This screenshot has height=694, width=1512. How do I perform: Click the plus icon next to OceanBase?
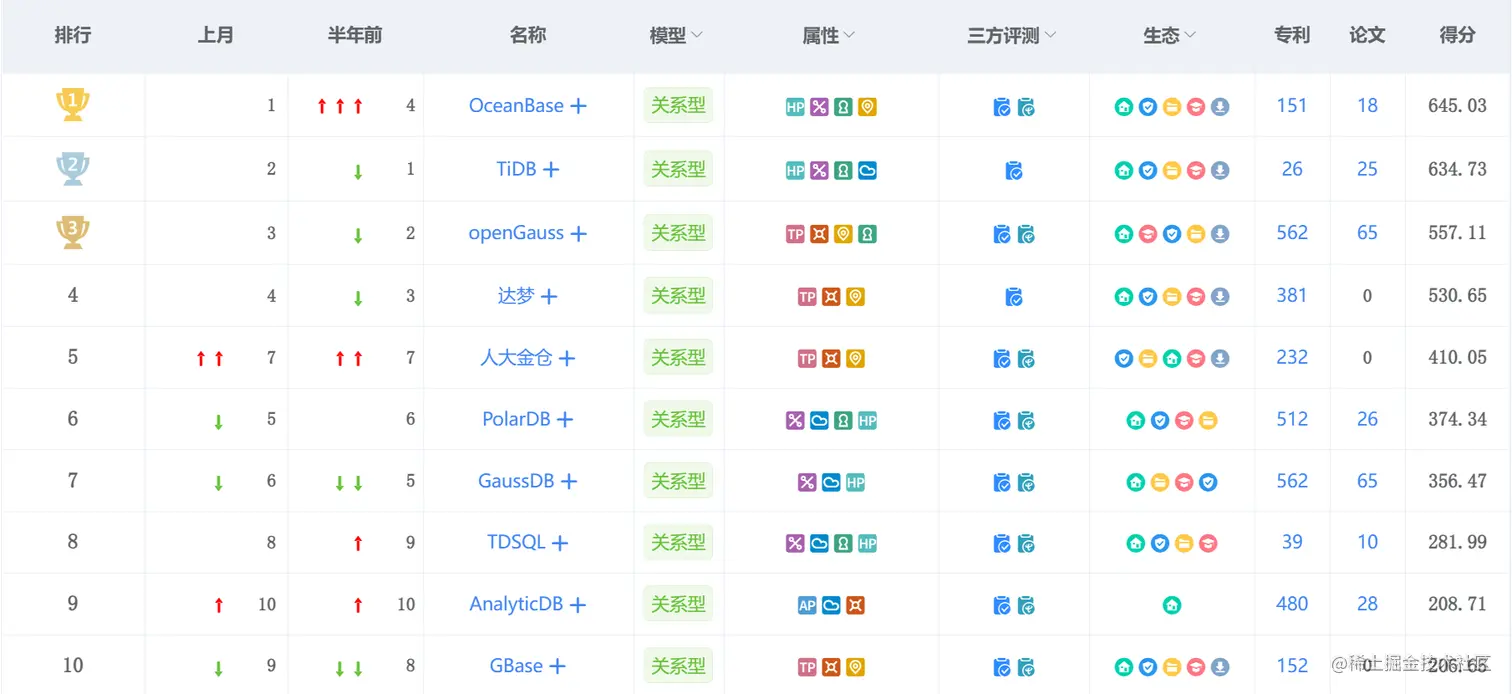pyautogui.click(x=578, y=106)
